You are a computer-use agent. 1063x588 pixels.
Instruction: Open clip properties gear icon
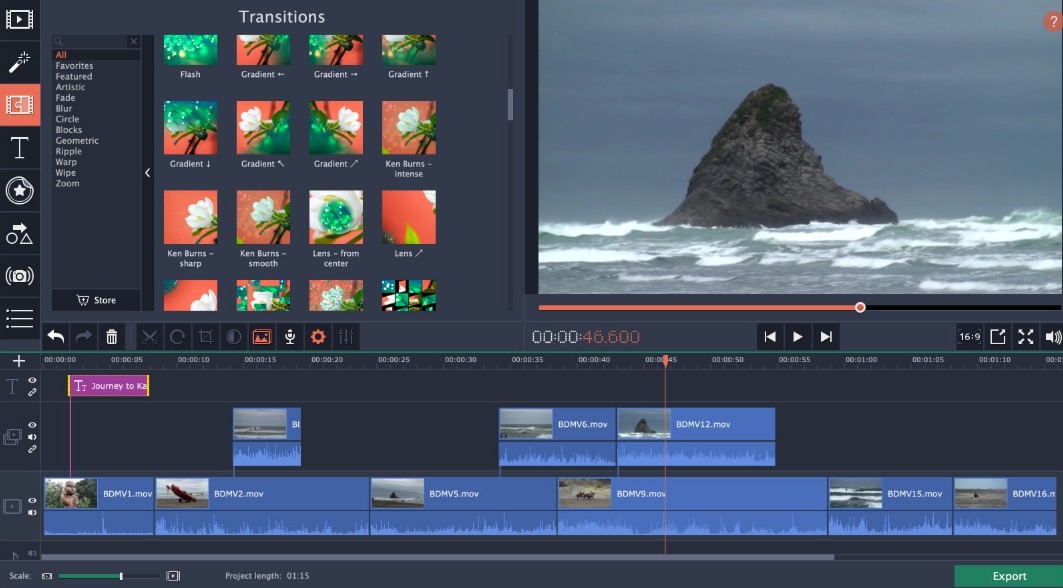pos(318,337)
